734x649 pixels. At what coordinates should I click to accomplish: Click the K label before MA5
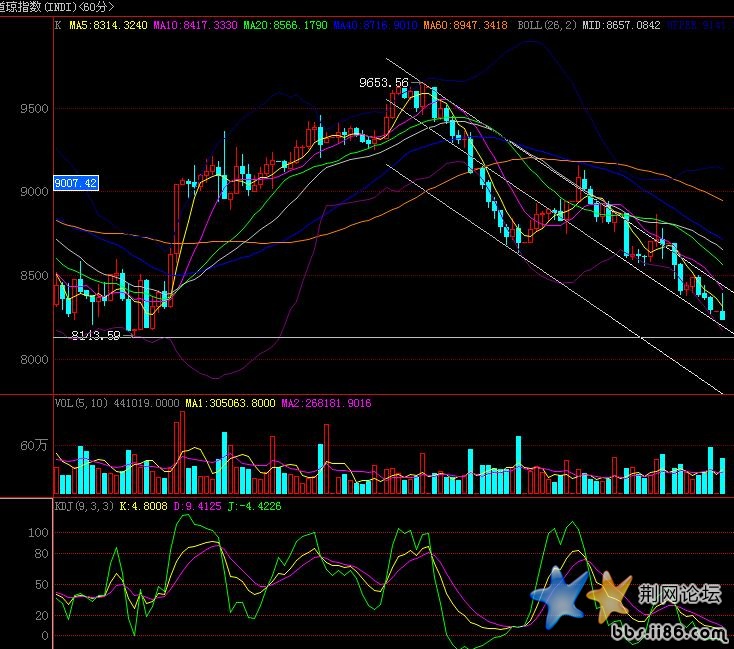[x=58, y=25]
